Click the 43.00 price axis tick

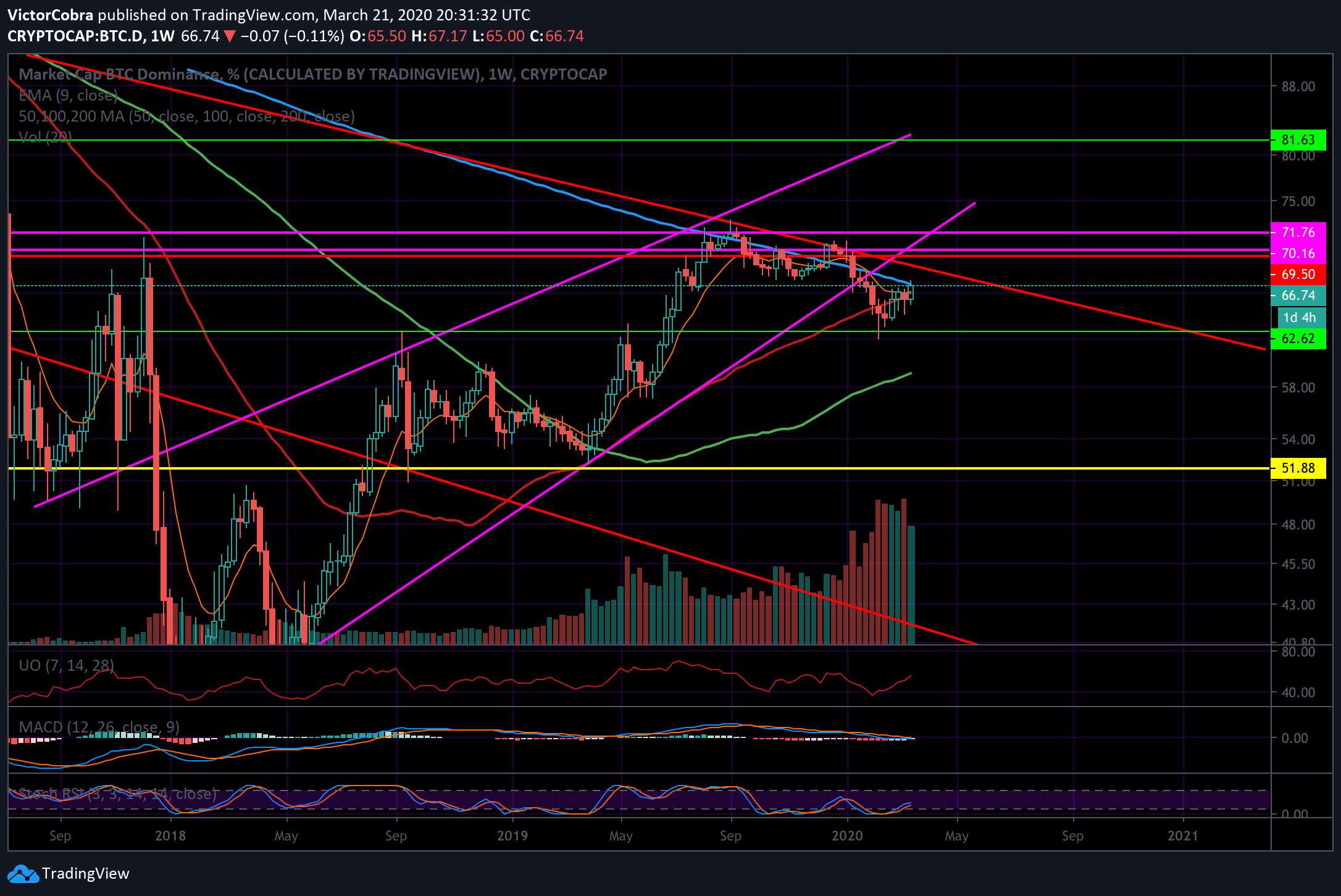(x=1298, y=605)
